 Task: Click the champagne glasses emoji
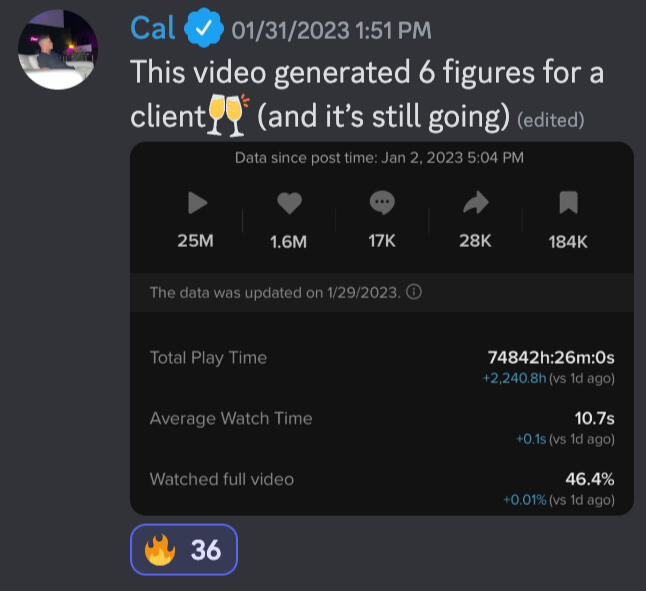tap(228, 115)
